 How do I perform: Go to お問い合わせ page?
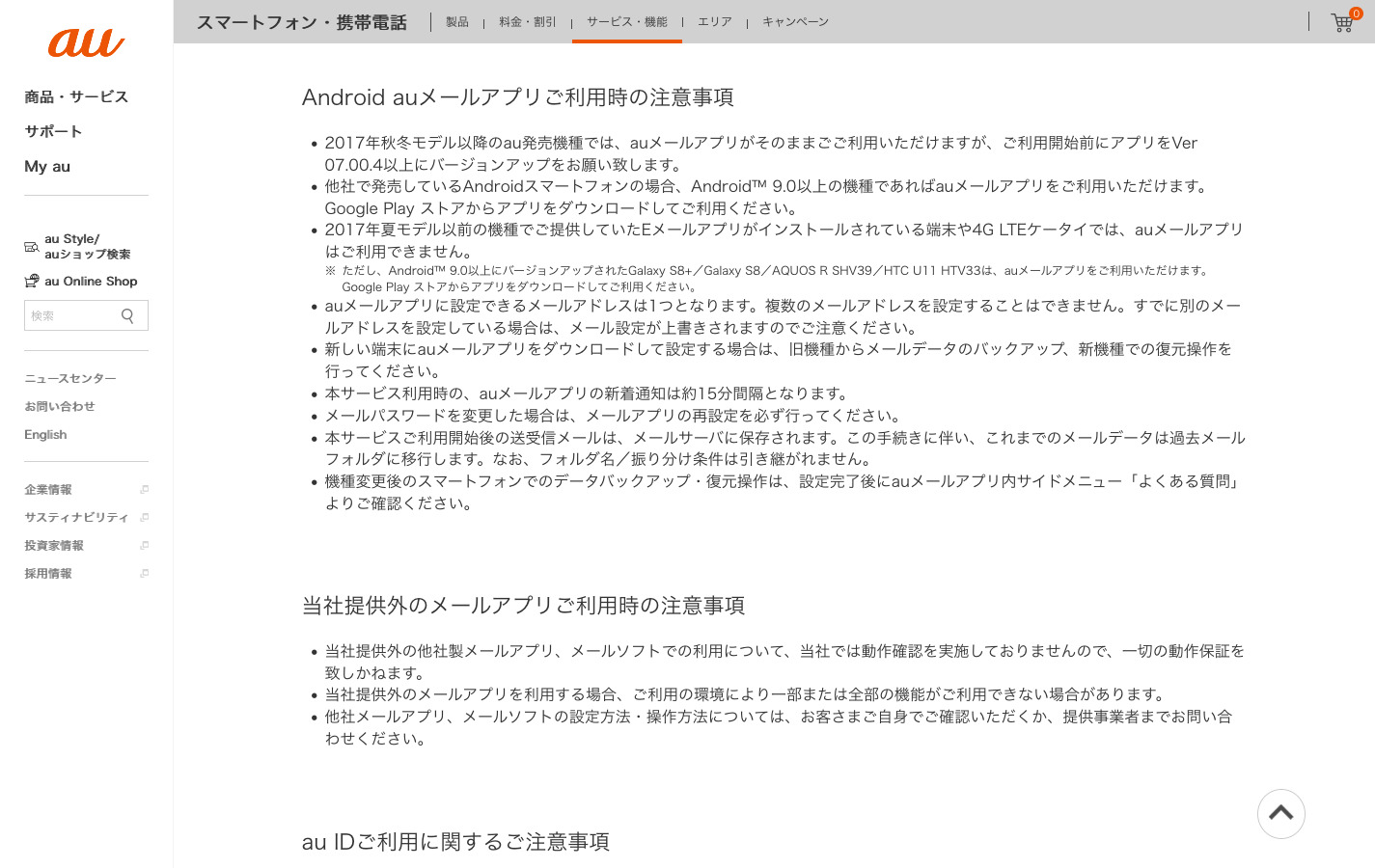point(60,407)
